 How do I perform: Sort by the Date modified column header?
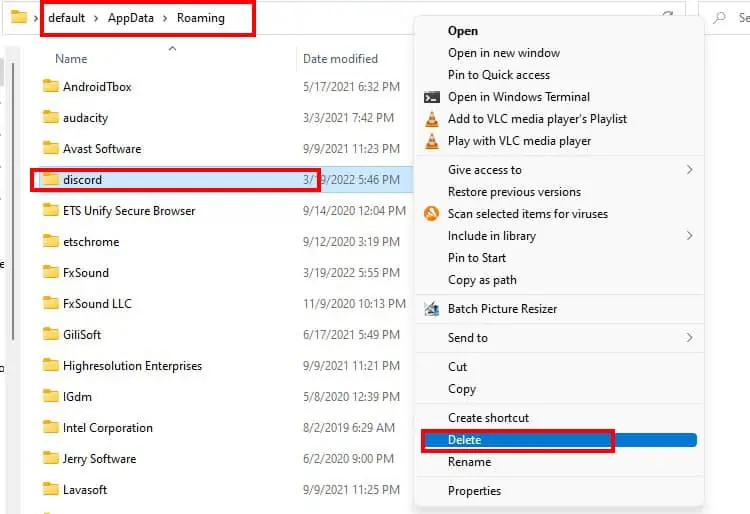coord(340,59)
